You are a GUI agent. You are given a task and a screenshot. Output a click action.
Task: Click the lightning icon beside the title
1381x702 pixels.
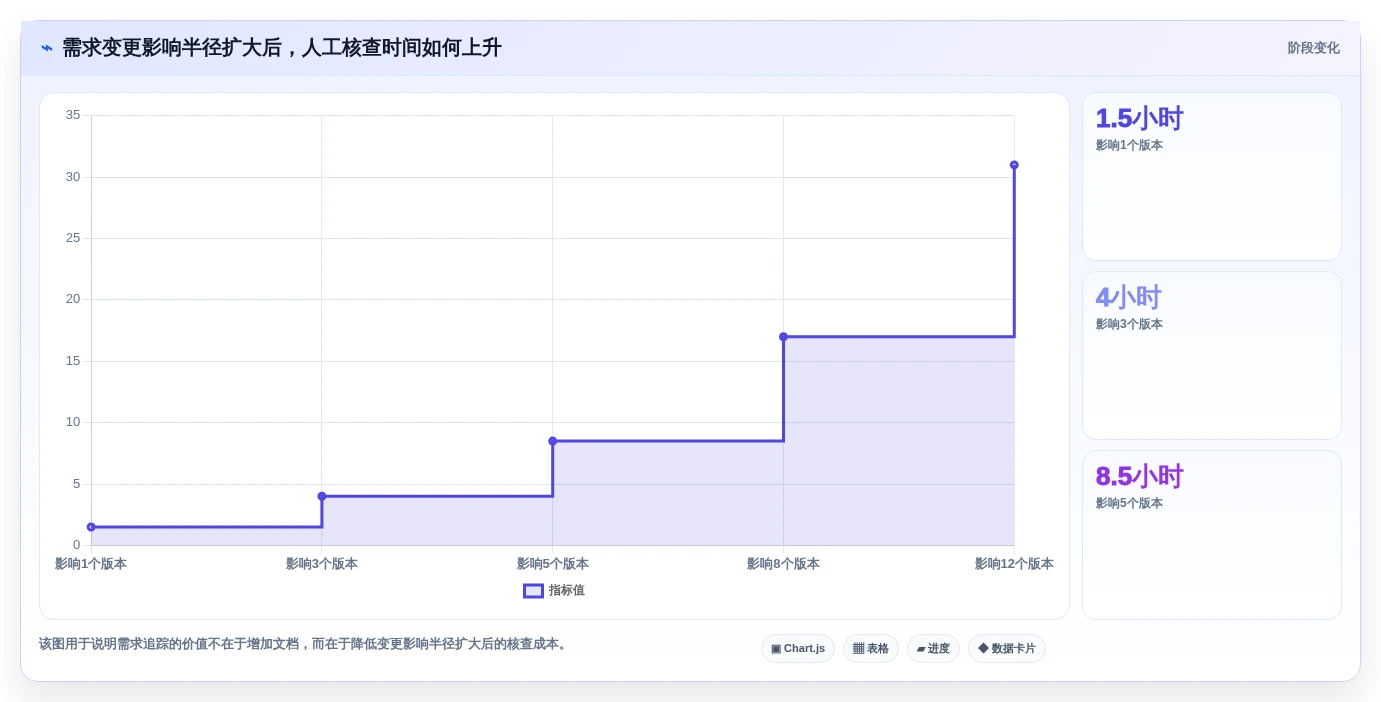point(47,48)
